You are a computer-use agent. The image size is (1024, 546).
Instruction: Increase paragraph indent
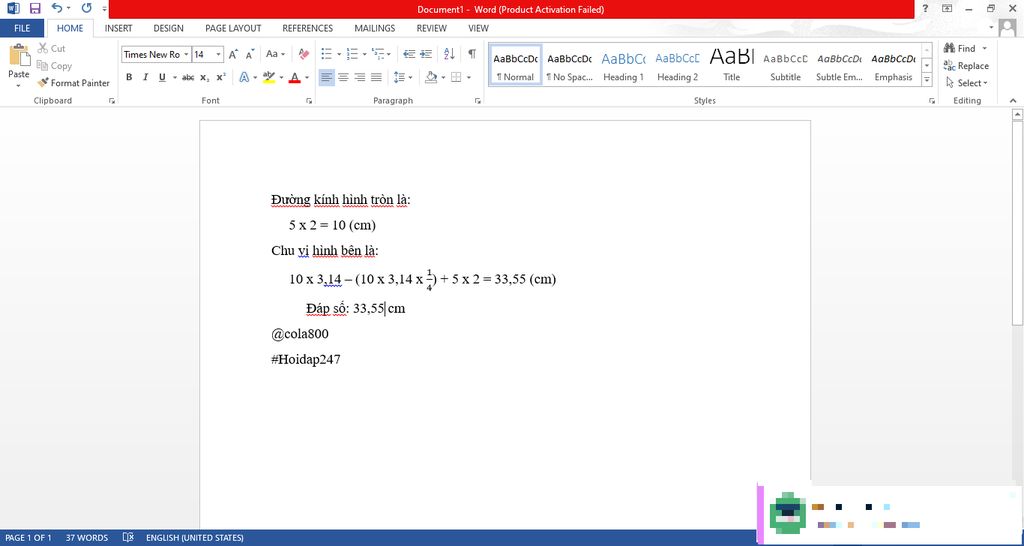coord(426,54)
